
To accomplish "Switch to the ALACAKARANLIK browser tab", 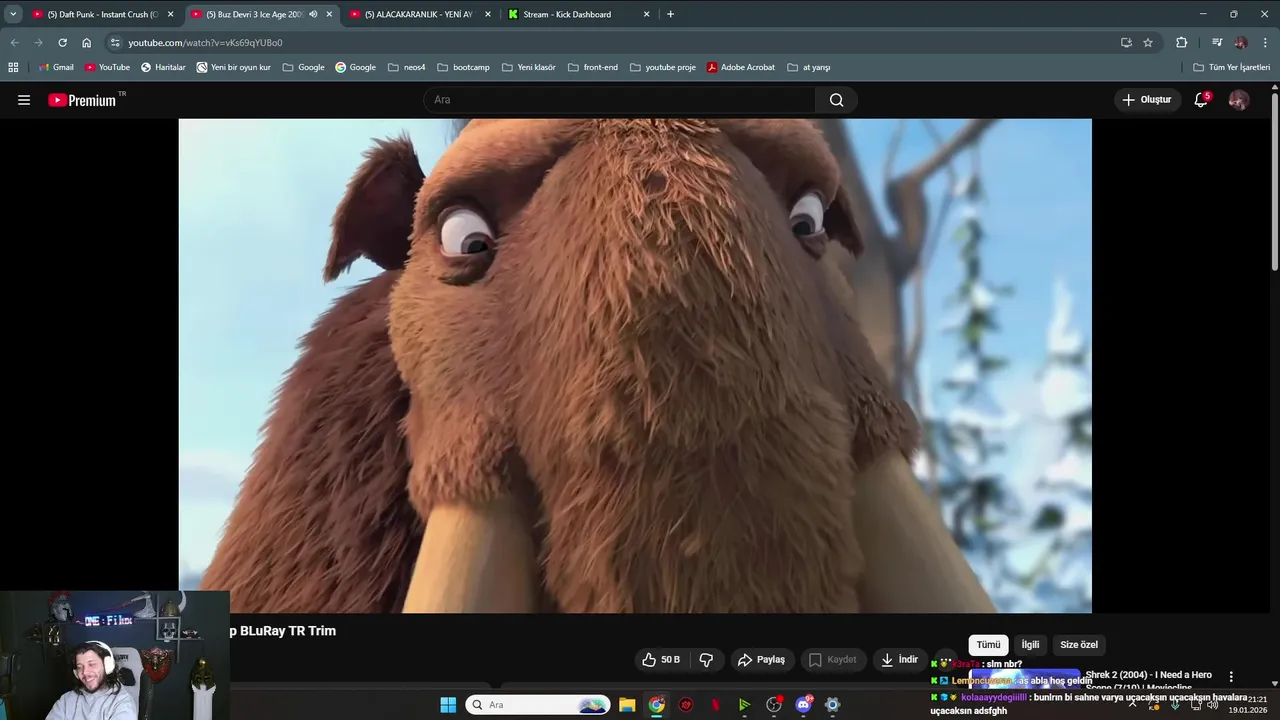I will click(418, 14).
